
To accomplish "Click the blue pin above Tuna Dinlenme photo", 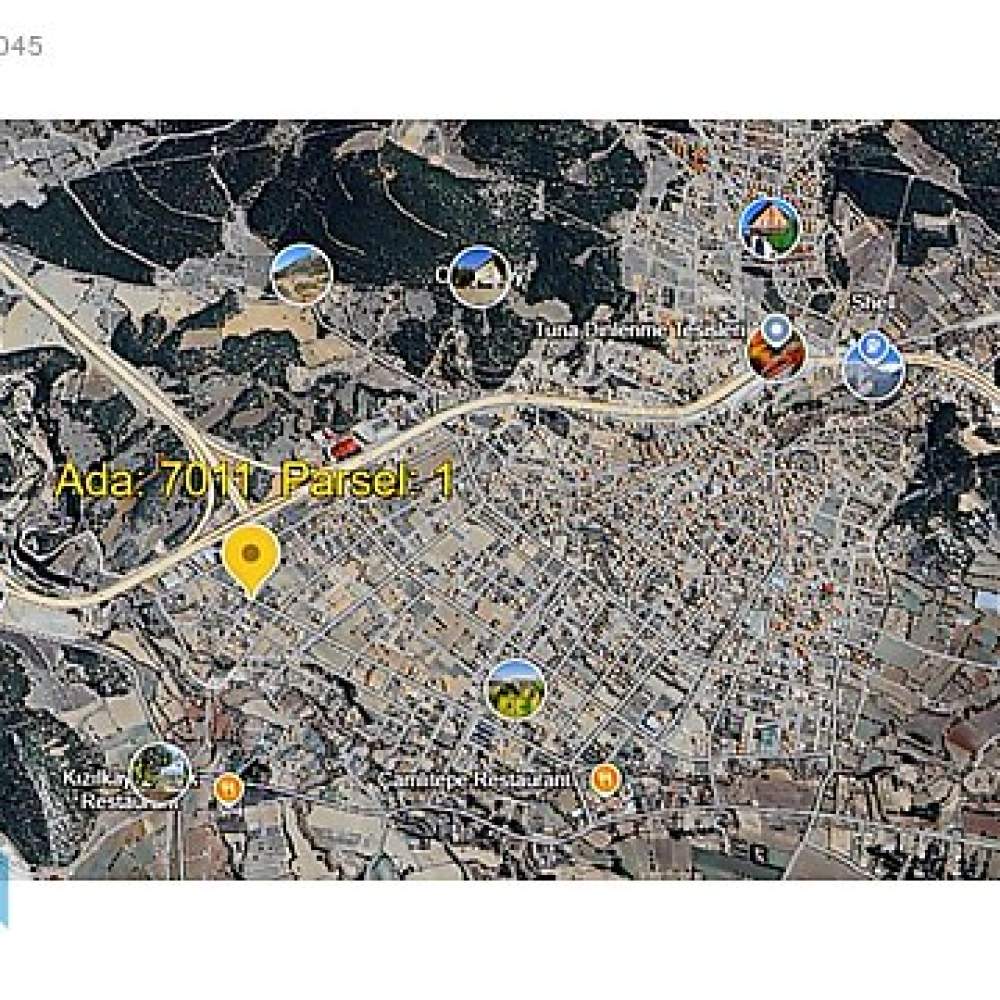I will point(777,329).
